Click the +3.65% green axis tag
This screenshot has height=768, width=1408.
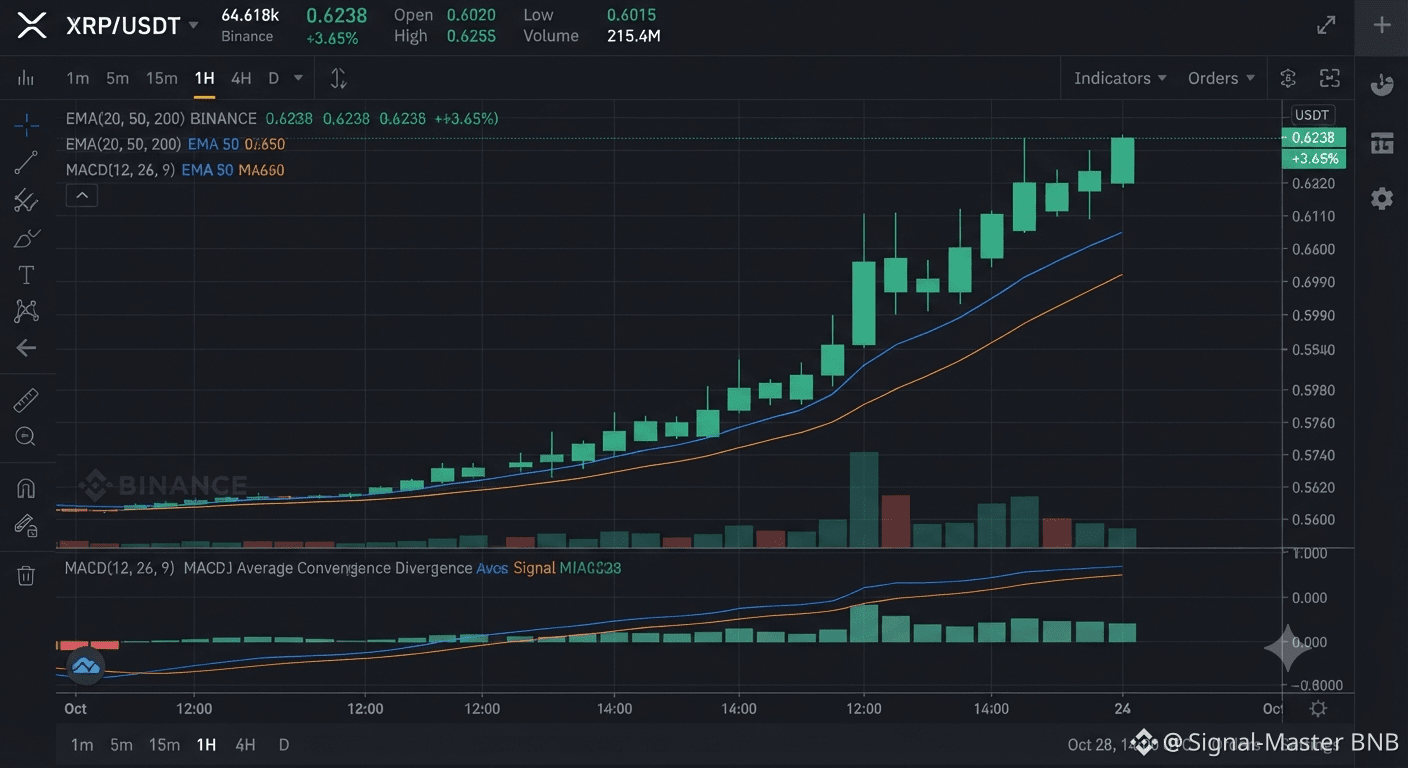1313,159
